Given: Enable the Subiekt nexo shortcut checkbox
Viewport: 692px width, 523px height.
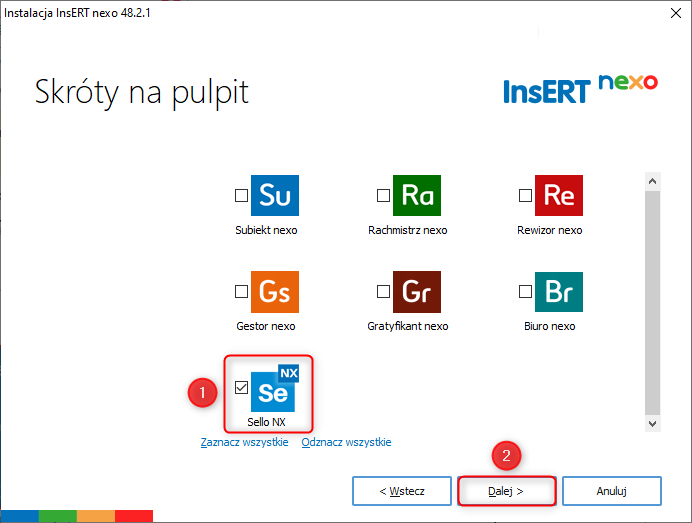Looking at the screenshot, I should [241, 195].
